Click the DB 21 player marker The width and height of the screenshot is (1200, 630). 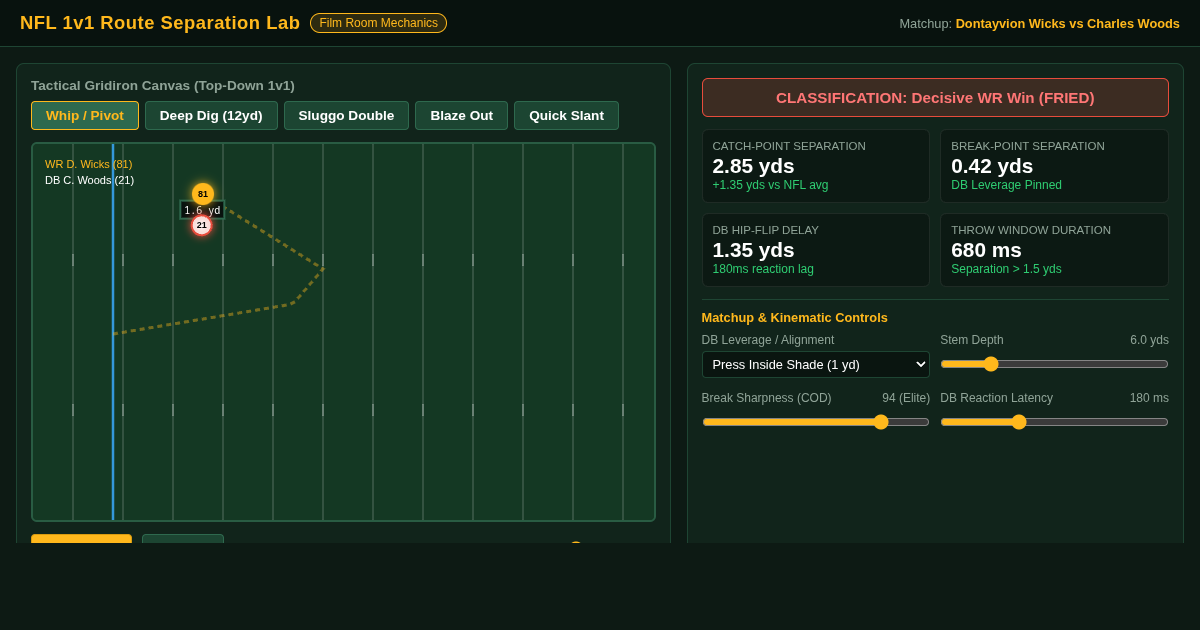click(202, 225)
